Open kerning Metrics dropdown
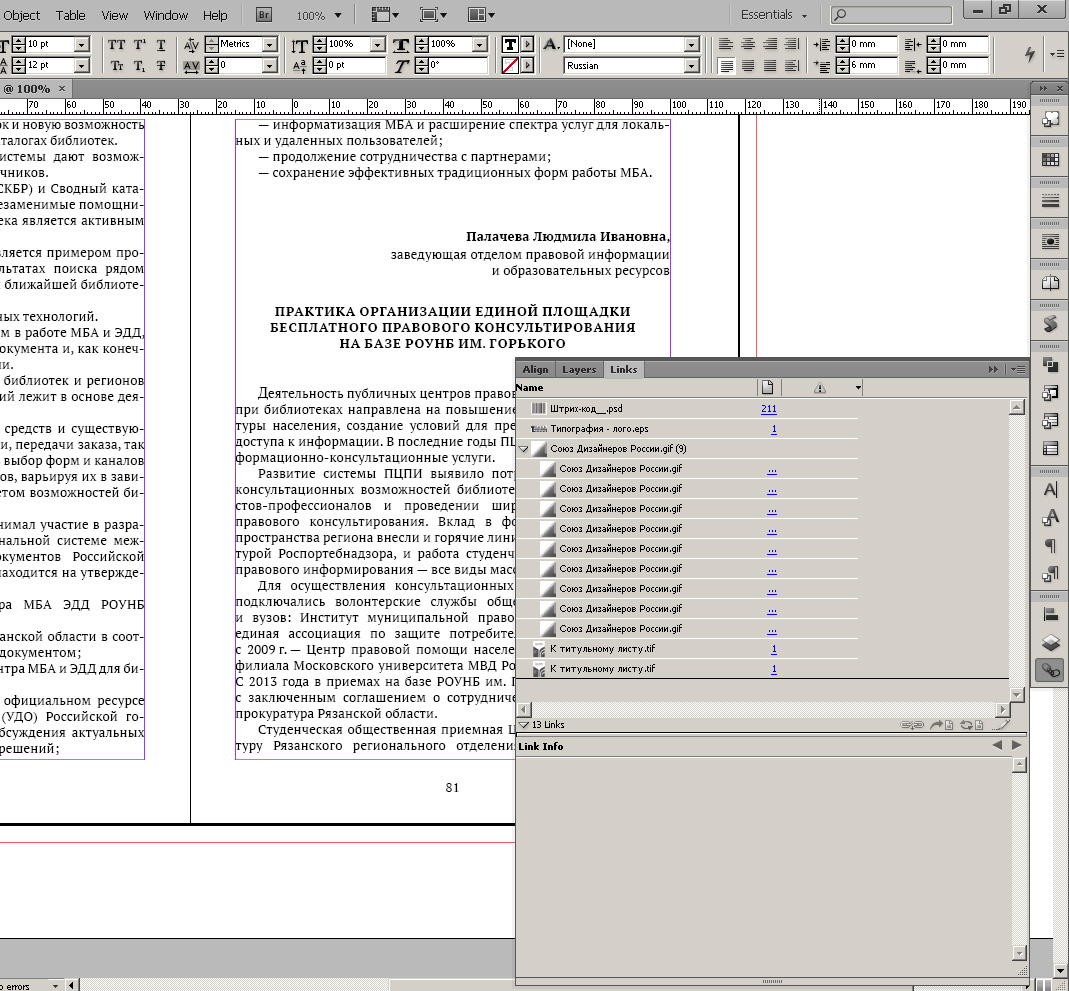The width and height of the screenshot is (1069, 991). [270, 44]
